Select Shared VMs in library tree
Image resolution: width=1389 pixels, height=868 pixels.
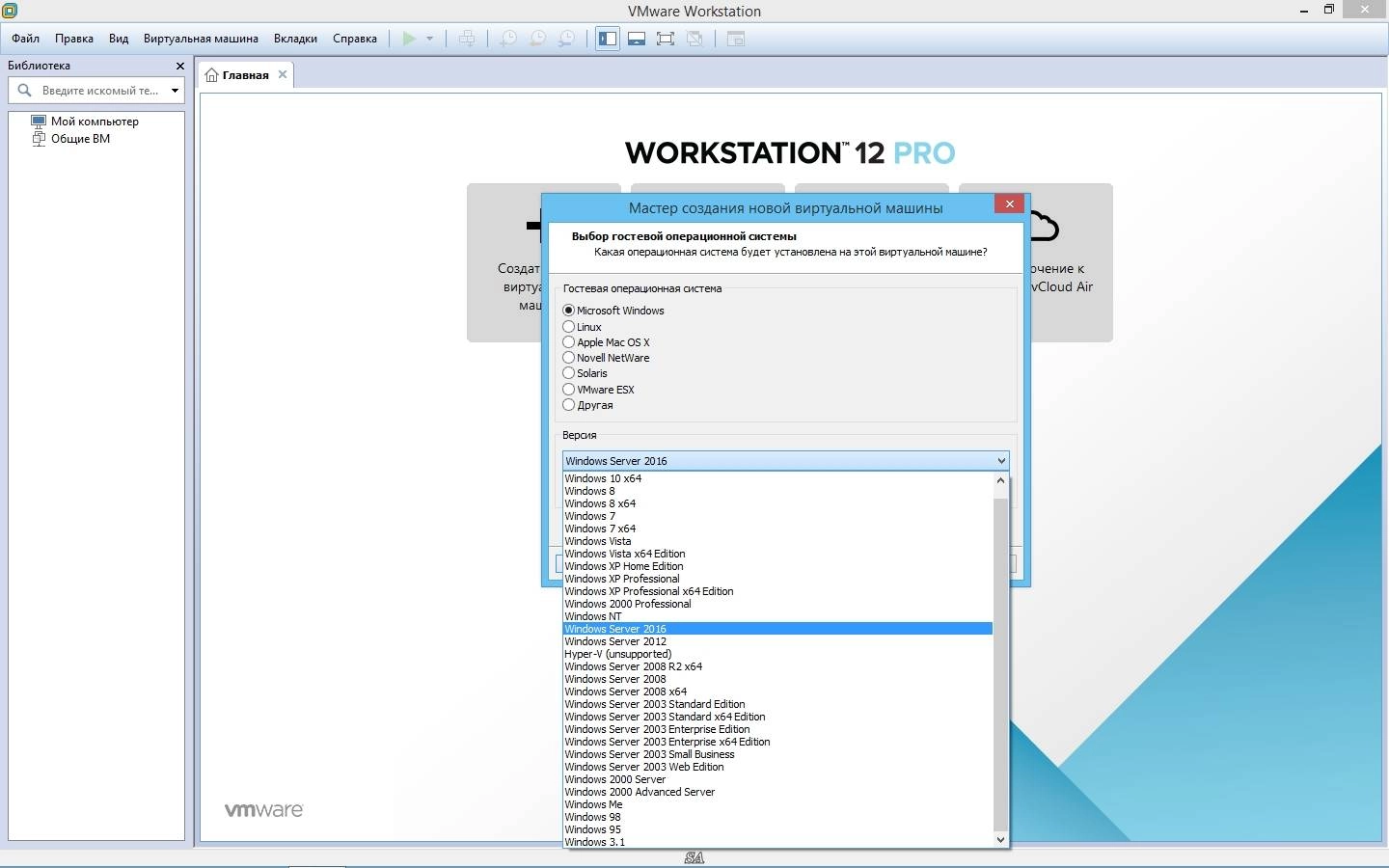click(x=71, y=138)
